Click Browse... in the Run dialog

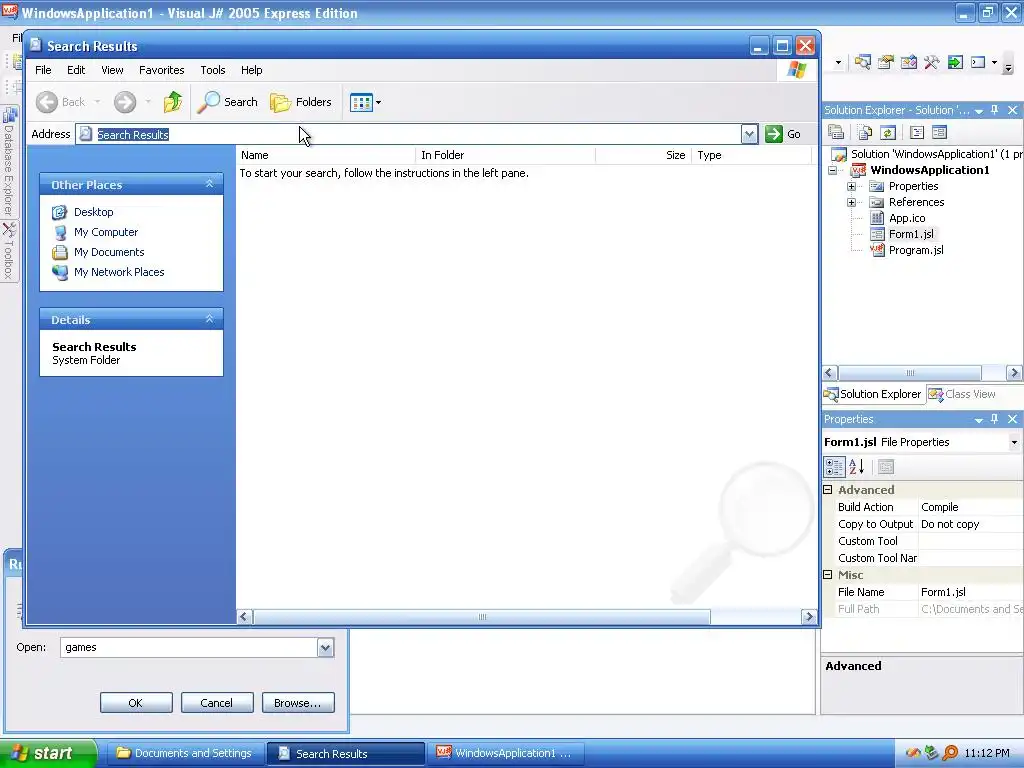coord(298,703)
